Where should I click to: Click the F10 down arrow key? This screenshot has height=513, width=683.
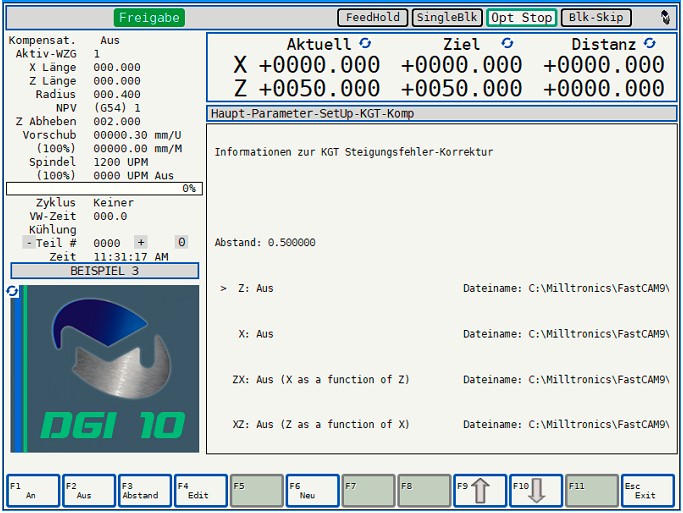536,491
